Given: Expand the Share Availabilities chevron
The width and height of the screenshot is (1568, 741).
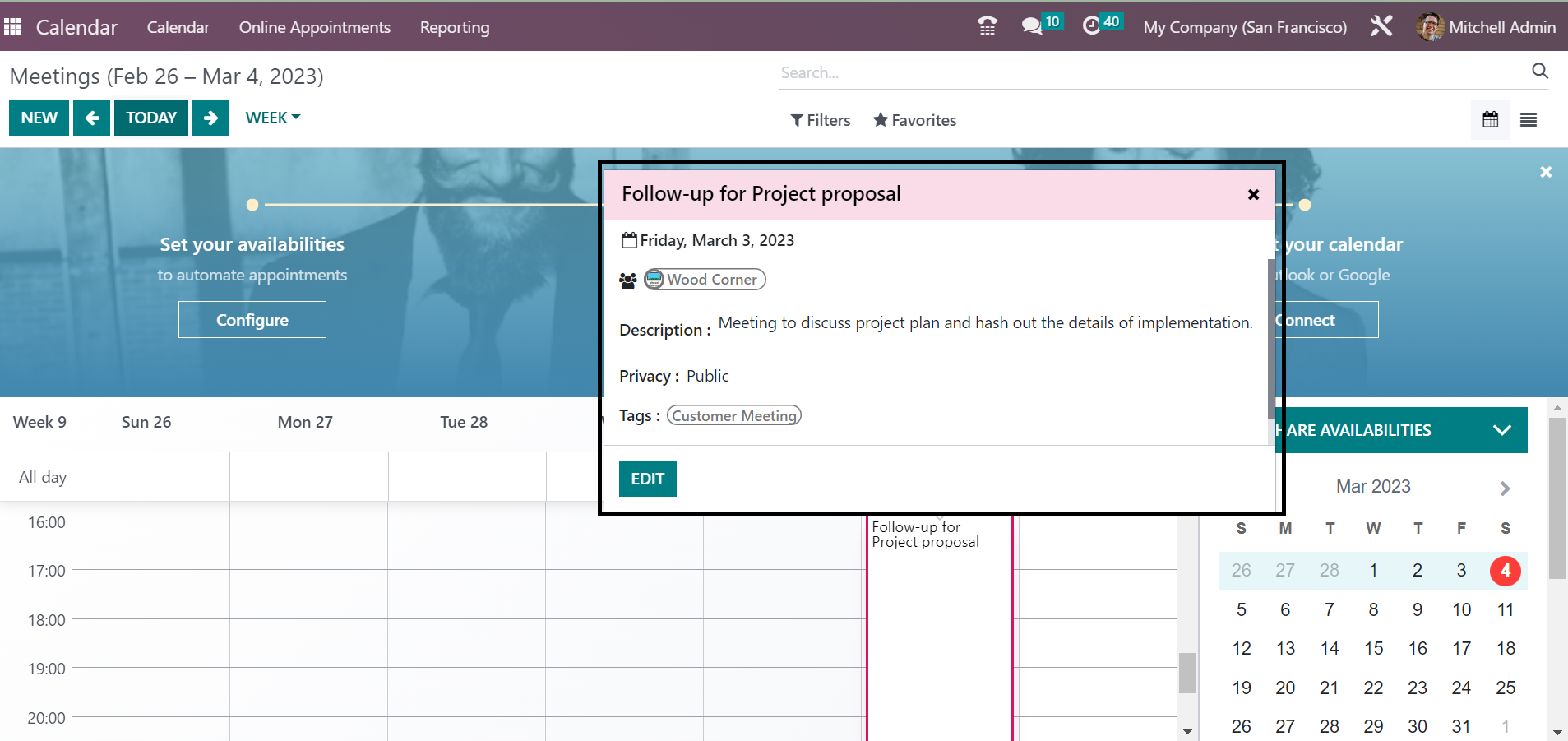Looking at the screenshot, I should [x=1501, y=430].
